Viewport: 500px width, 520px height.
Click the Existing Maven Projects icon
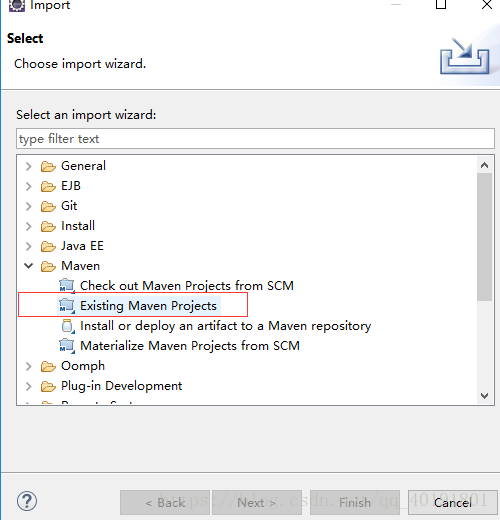click(67, 306)
